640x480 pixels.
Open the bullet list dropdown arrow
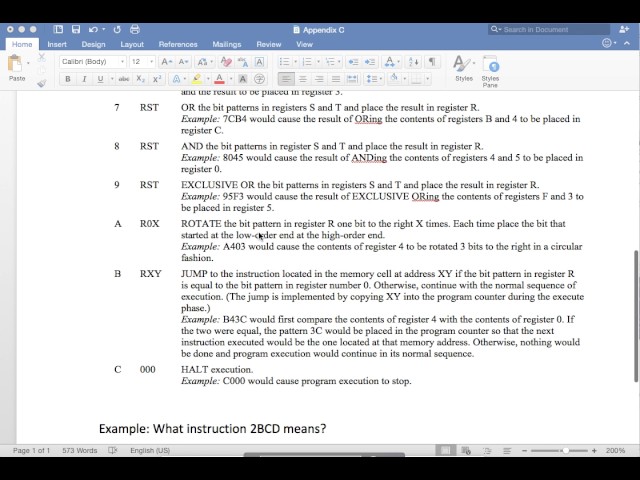click(296, 62)
